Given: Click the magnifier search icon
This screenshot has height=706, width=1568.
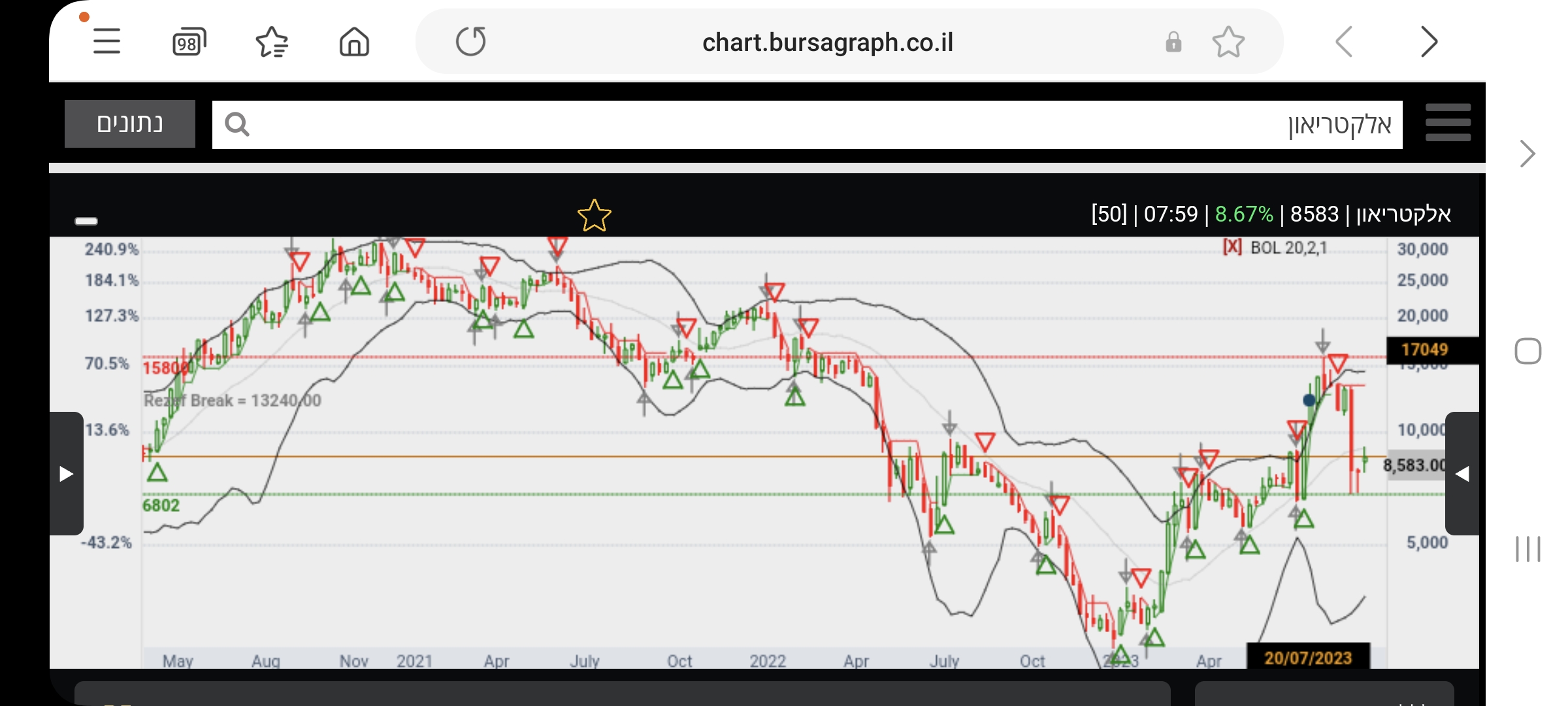Looking at the screenshot, I should pos(237,124).
